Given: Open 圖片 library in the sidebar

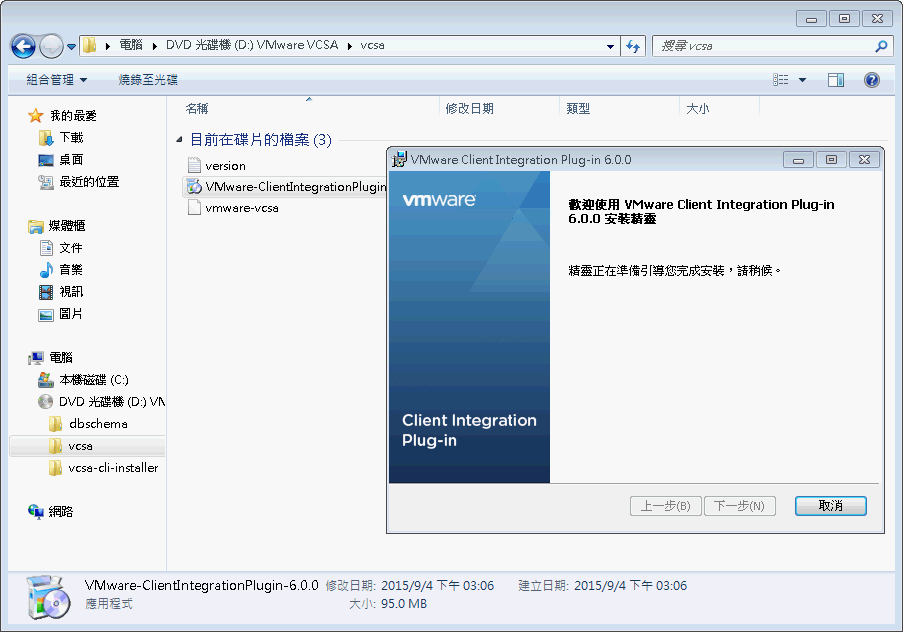Looking at the screenshot, I should [x=71, y=314].
